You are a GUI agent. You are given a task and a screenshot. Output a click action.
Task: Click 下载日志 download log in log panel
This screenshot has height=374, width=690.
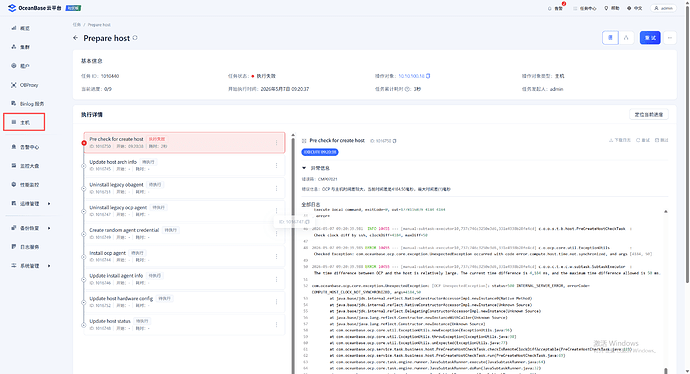tap(620, 140)
